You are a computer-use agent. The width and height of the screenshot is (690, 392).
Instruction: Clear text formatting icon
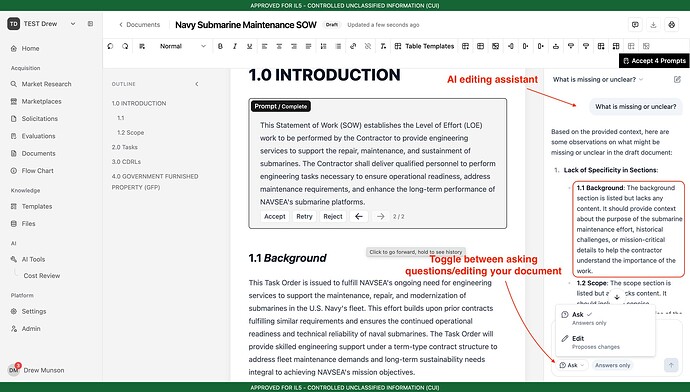tap(383, 46)
